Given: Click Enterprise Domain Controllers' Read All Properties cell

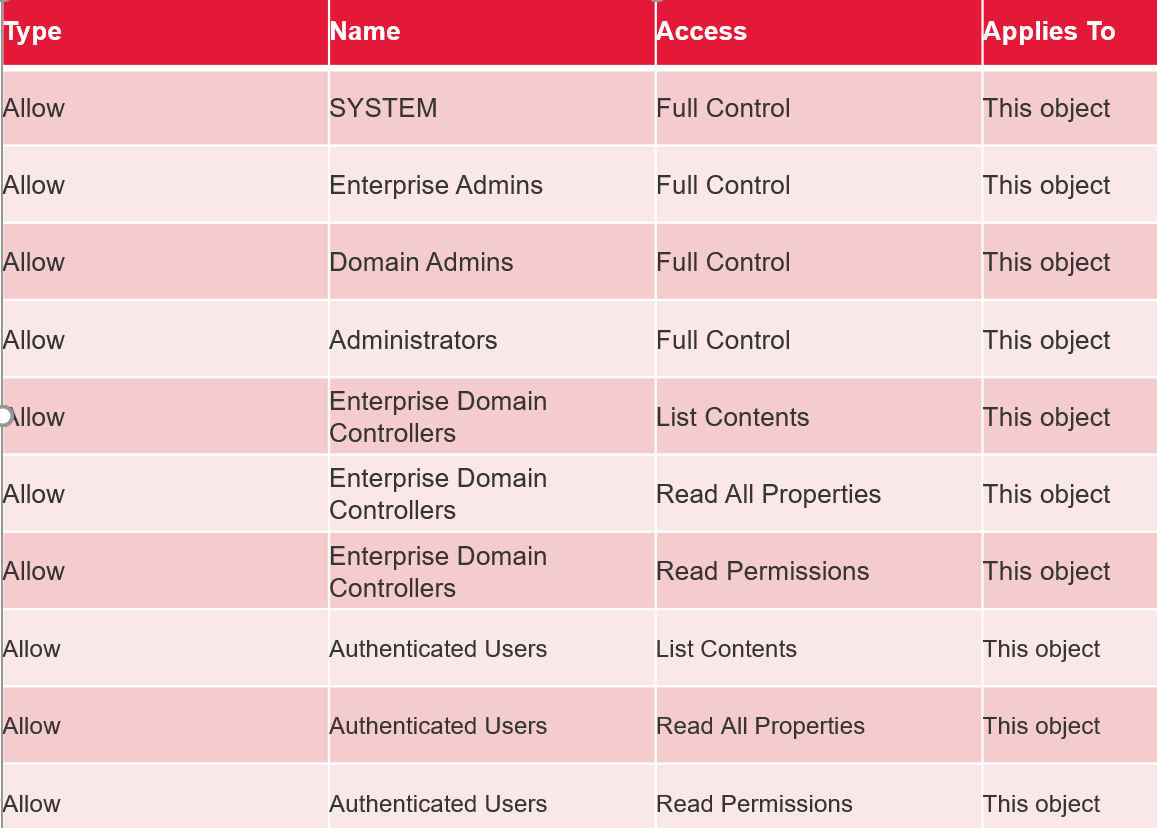Looking at the screenshot, I should (768, 494).
